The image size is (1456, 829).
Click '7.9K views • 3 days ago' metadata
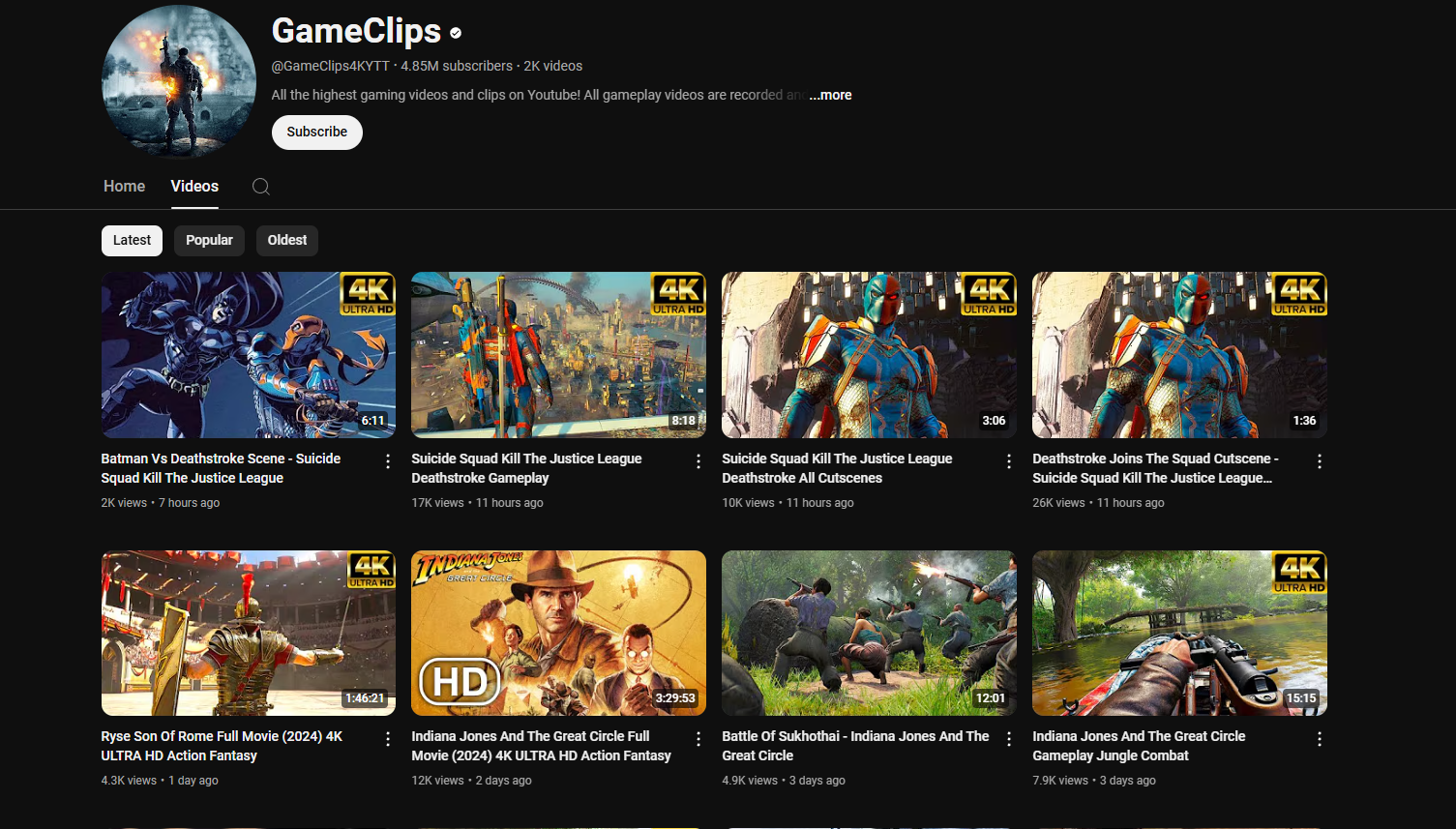1094,781
